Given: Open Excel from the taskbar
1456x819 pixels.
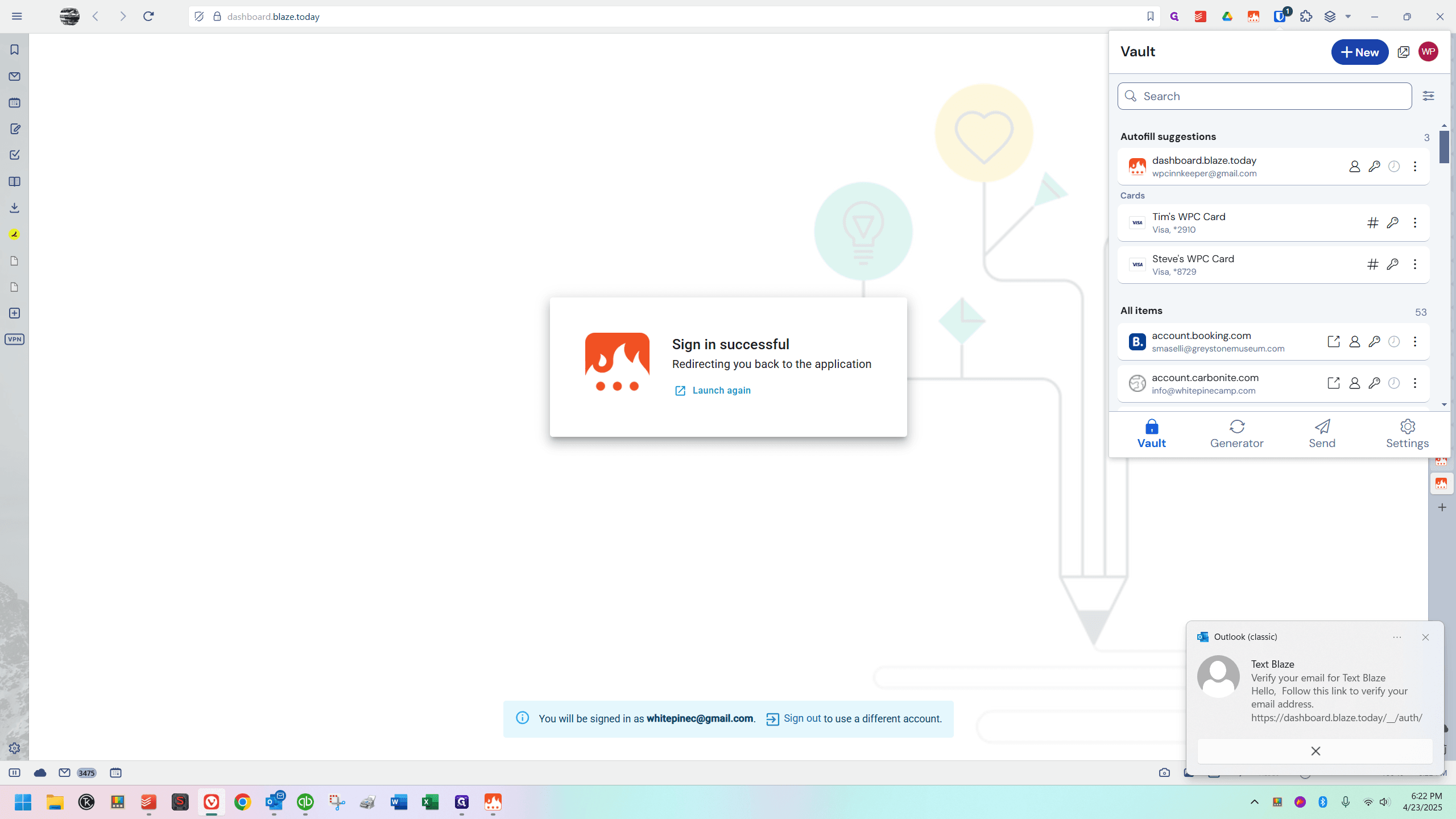Looking at the screenshot, I should tap(430, 803).
